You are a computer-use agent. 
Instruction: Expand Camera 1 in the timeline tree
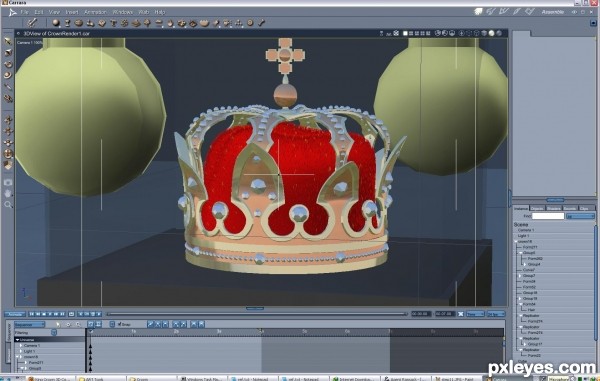point(21,345)
